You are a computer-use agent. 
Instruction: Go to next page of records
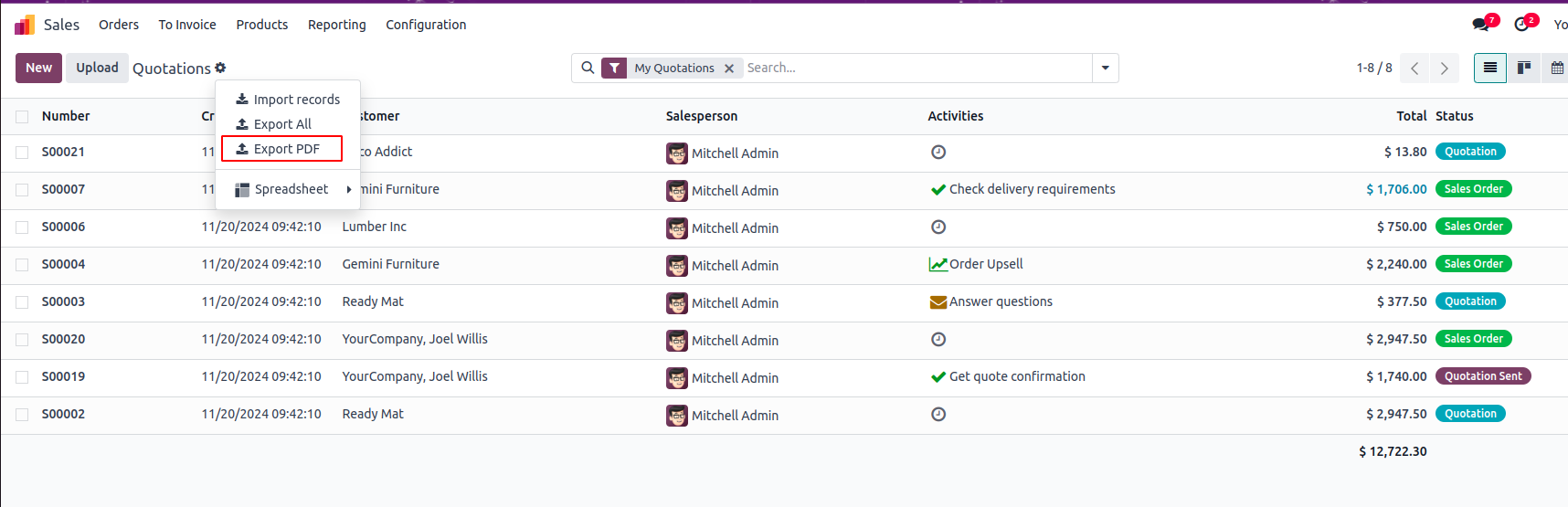click(x=1444, y=69)
